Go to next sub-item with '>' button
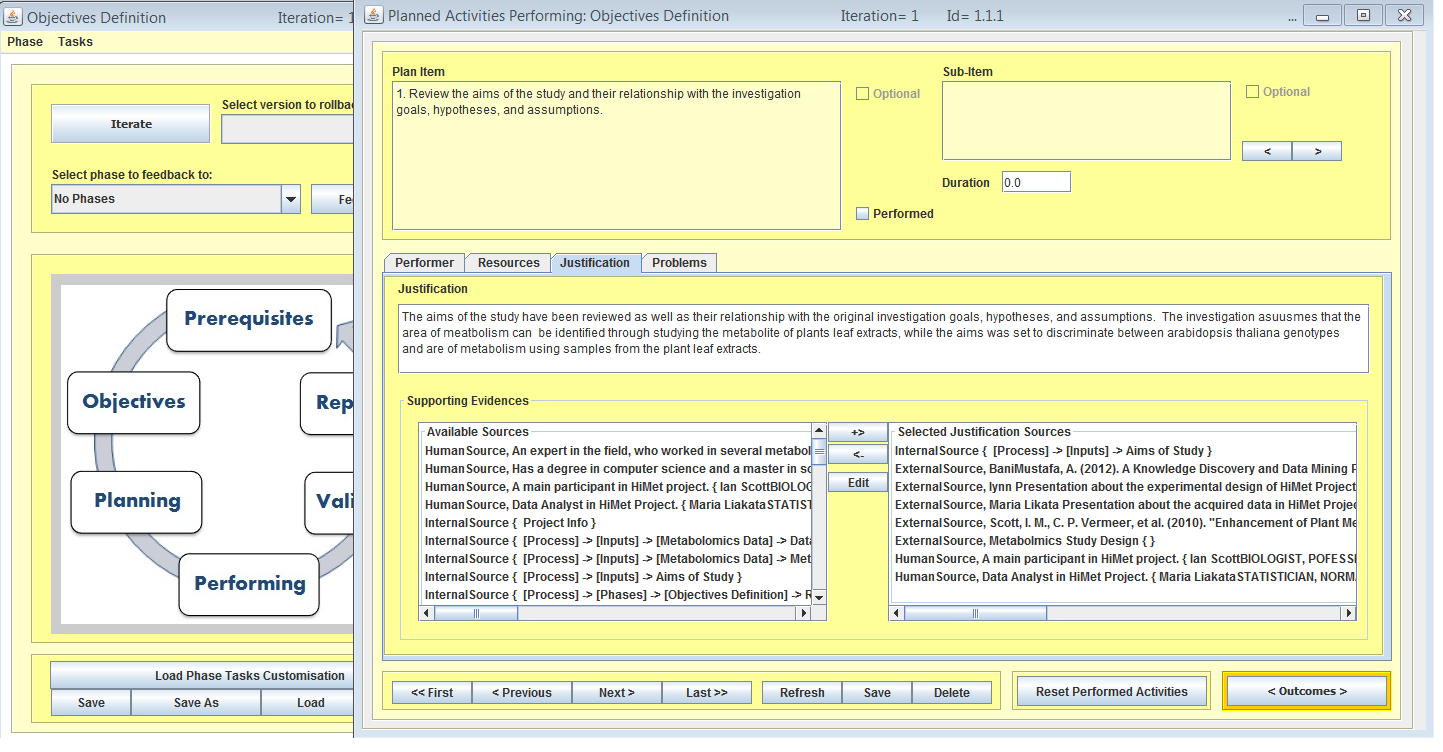This screenshot has width=1443, height=752. (1316, 151)
